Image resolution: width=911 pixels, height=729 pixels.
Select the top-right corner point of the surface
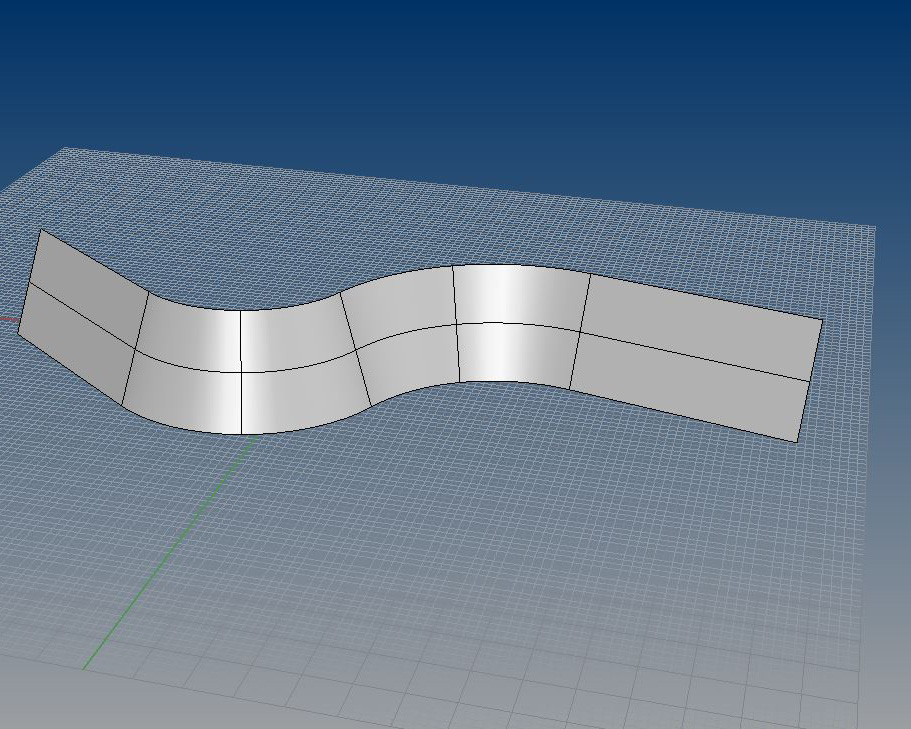[x=822, y=320]
